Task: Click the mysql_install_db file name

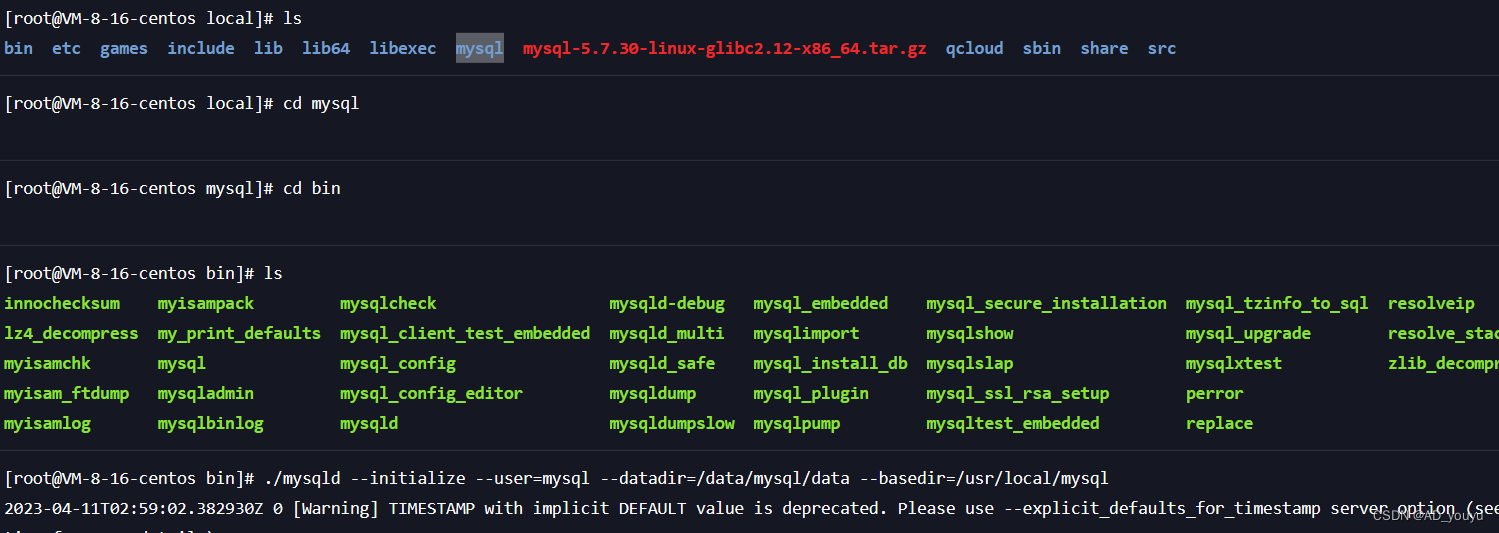Action: 830,363
